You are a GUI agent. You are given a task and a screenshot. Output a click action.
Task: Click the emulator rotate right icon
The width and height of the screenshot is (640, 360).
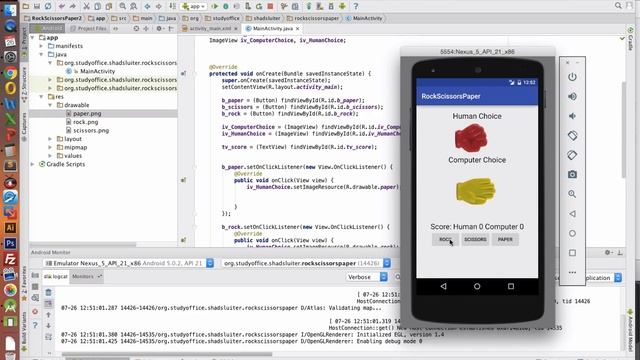tap(572, 155)
